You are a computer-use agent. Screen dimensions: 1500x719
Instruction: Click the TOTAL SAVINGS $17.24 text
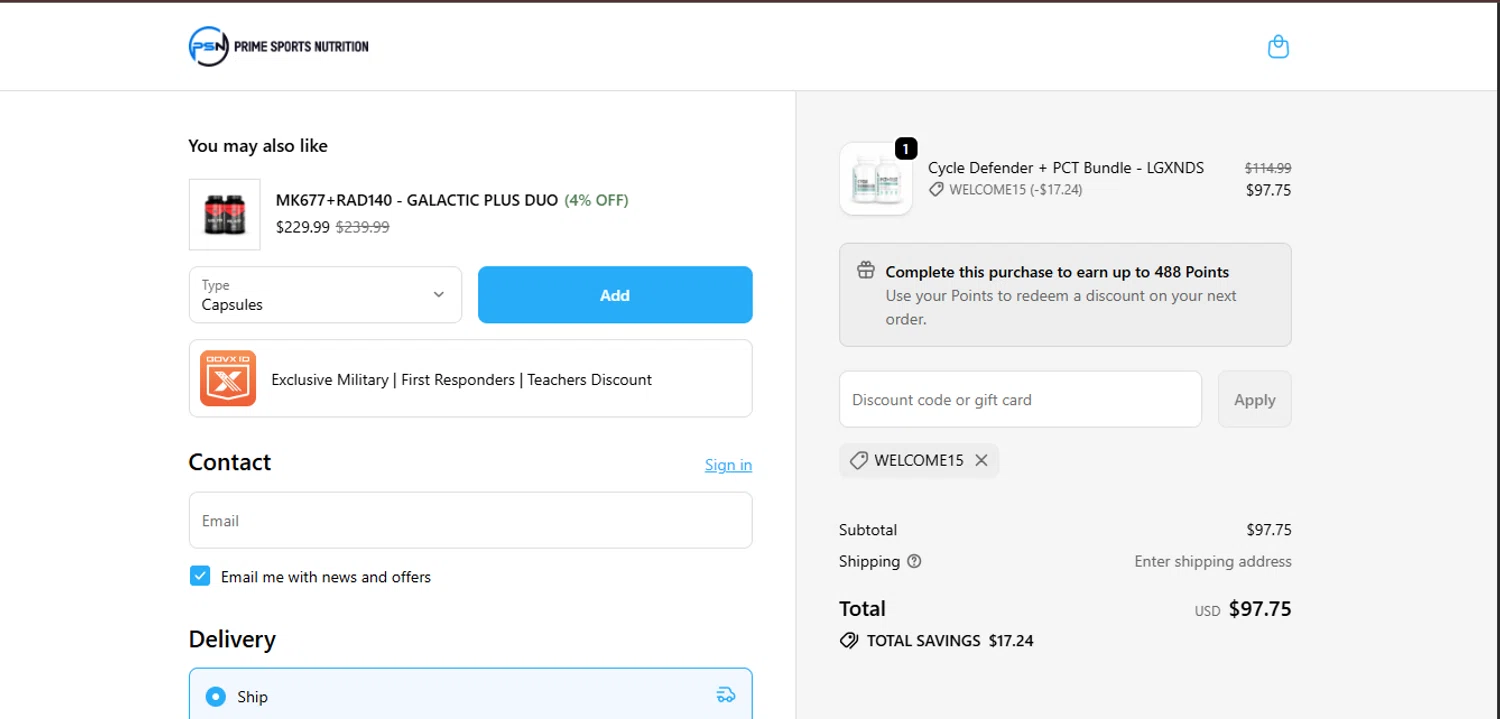point(950,640)
